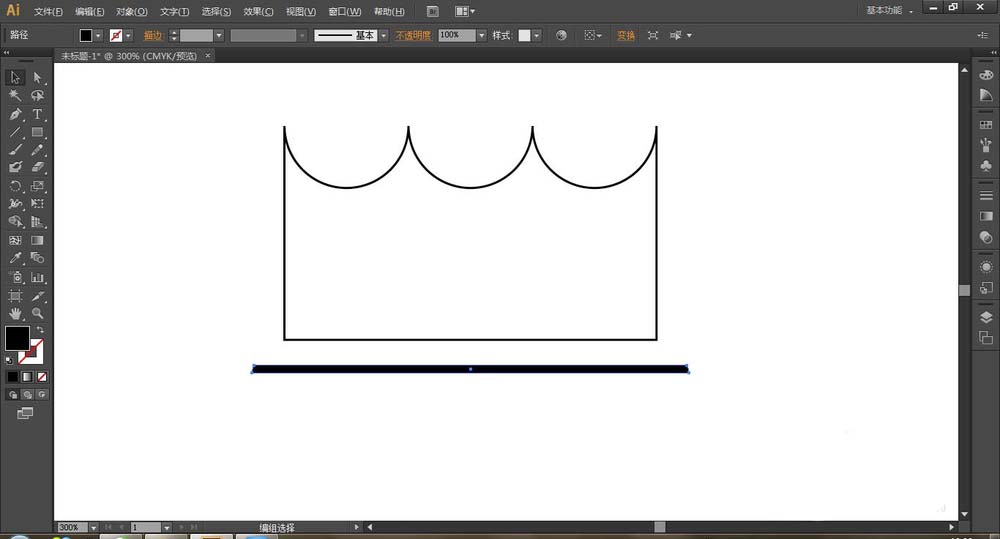Screen dimensions: 1000x539
Task: Pick the Rectangle tool
Action: 38,132
